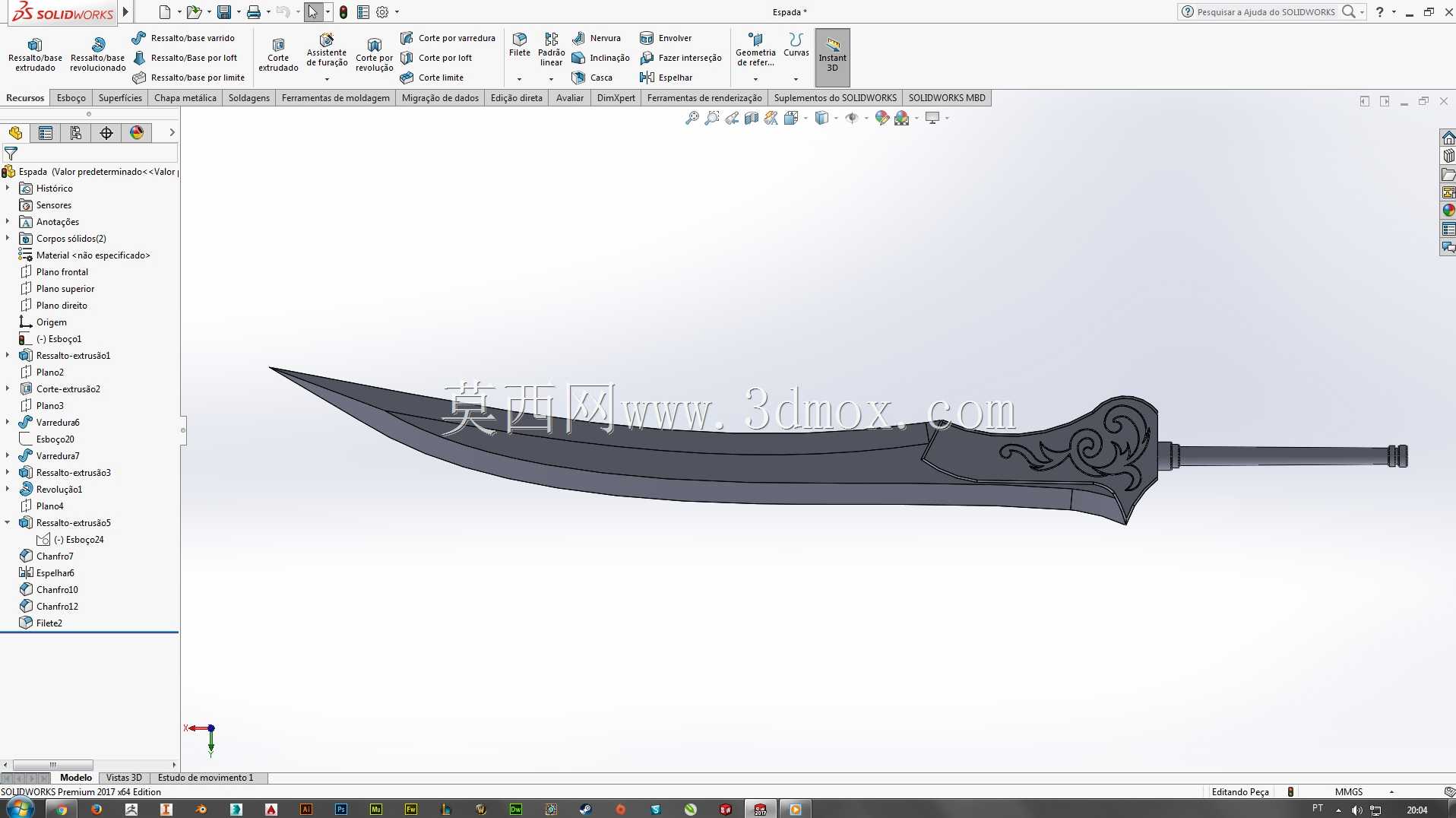
Task: Click the feature tree filter field
Action: tap(90, 154)
